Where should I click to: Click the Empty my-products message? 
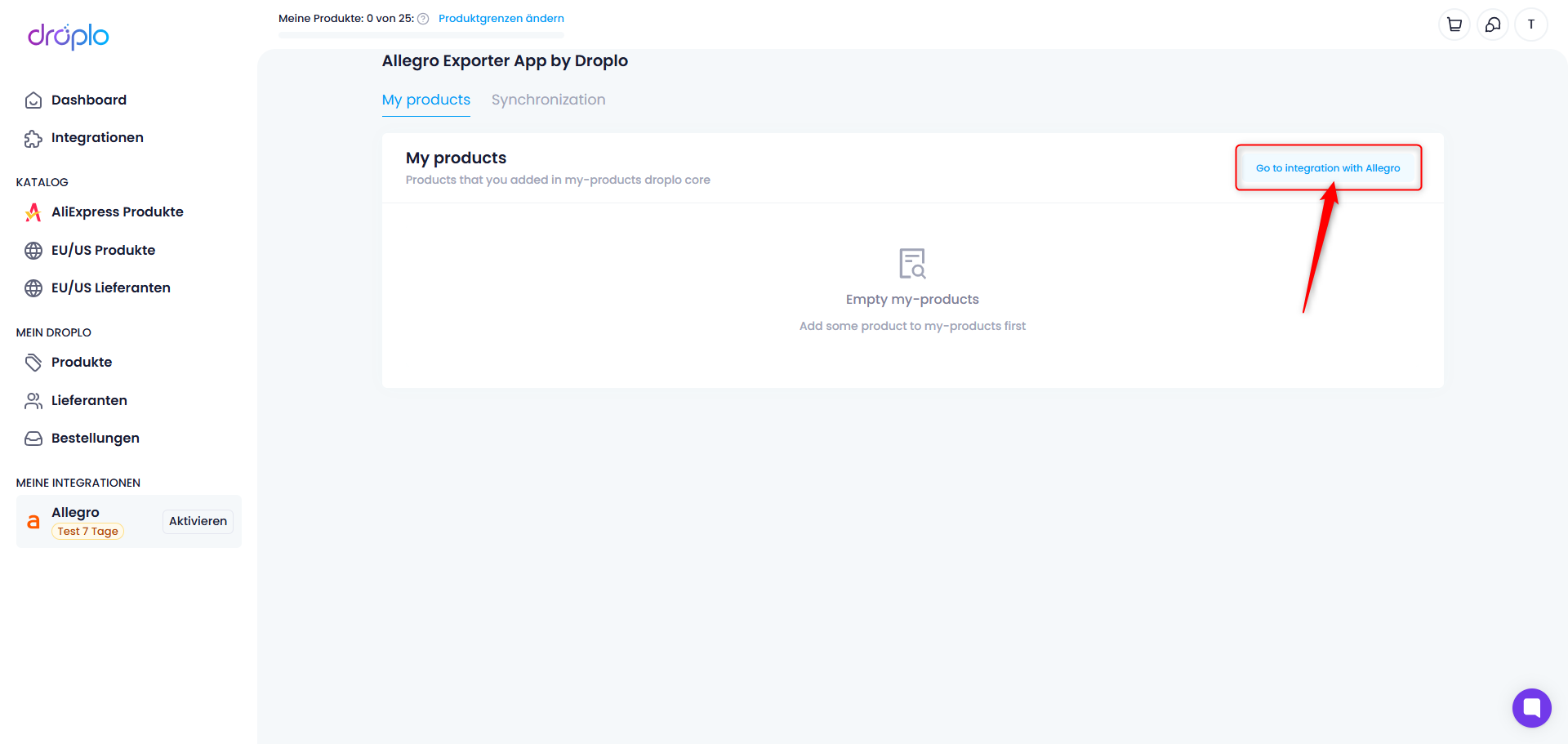912,300
